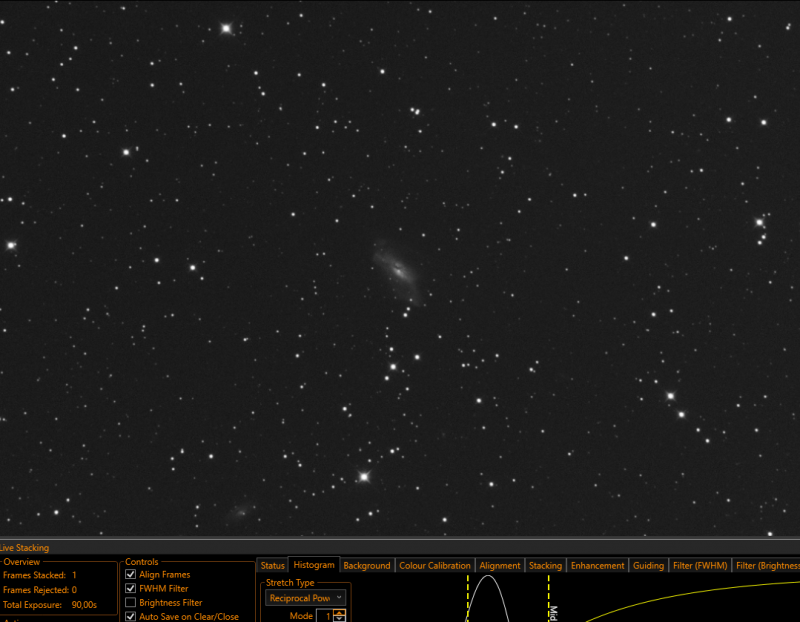The image size is (800, 622).
Task: Click the galaxy in the center of the image
Action: coord(398,270)
